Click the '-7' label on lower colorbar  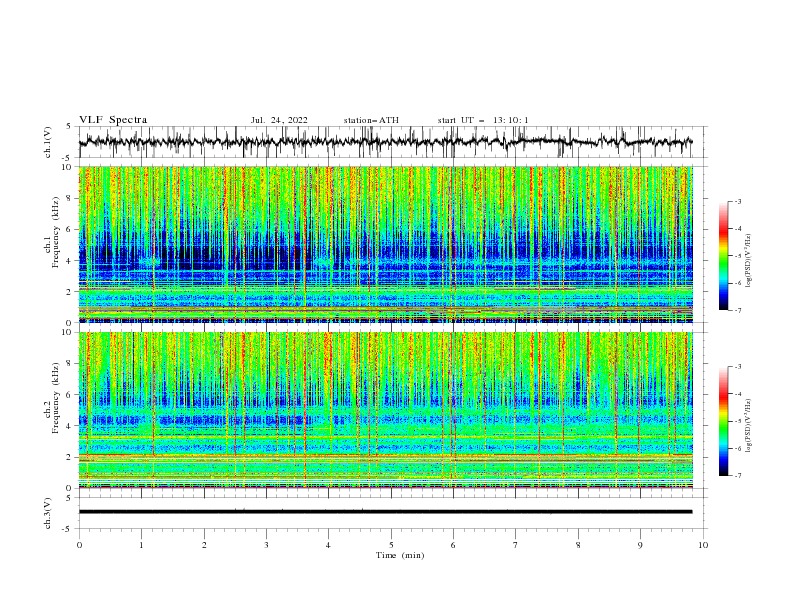737,476
